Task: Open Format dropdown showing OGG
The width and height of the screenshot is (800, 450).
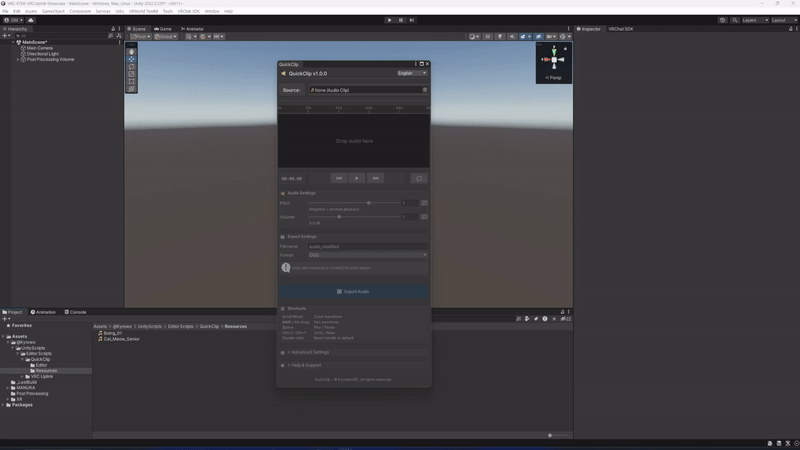Action: (x=367, y=255)
